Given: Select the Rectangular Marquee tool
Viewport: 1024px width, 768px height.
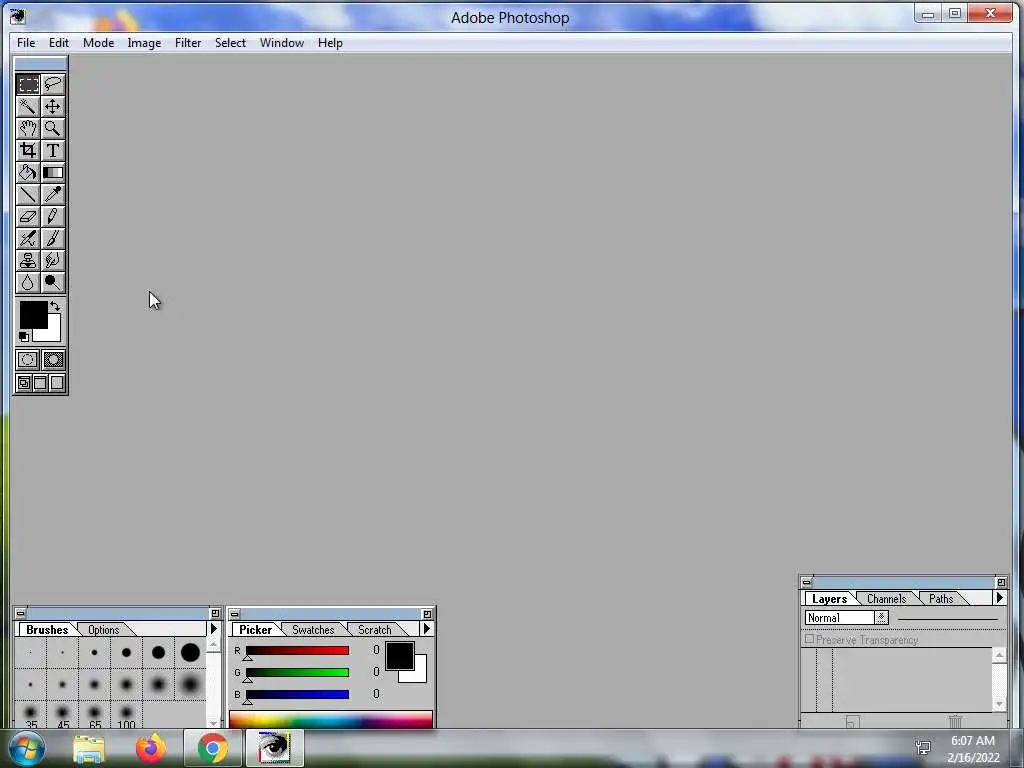Looking at the screenshot, I should pyautogui.click(x=28, y=84).
